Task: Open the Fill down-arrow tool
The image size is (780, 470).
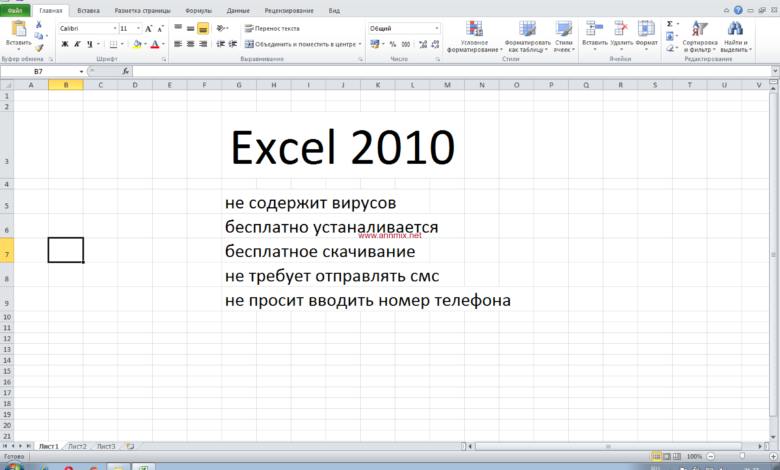Action: (670, 36)
